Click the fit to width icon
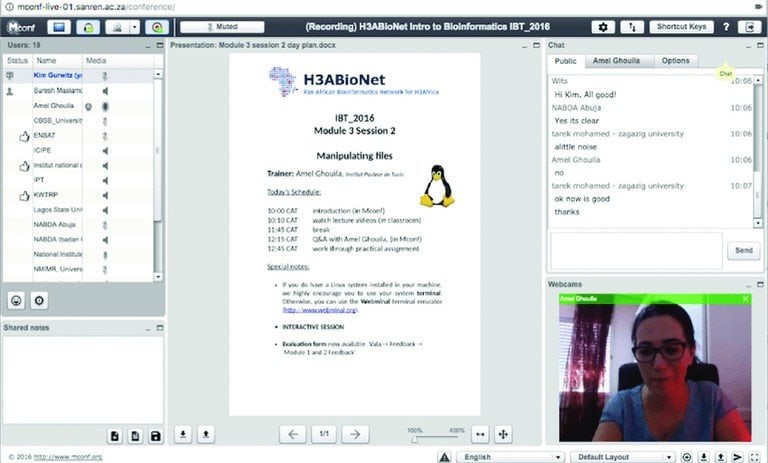768x463 pixels. 480,434
